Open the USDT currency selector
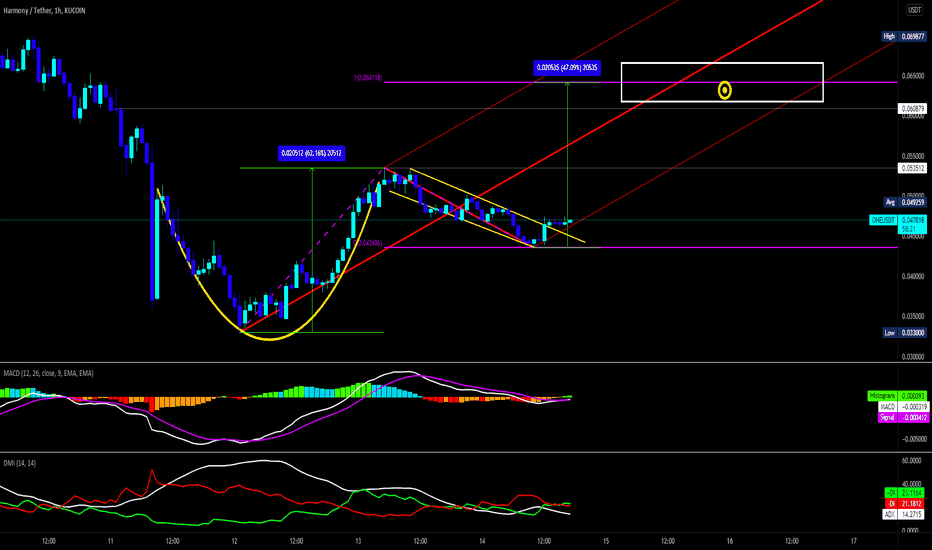The image size is (932, 550). pyautogui.click(x=914, y=10)
